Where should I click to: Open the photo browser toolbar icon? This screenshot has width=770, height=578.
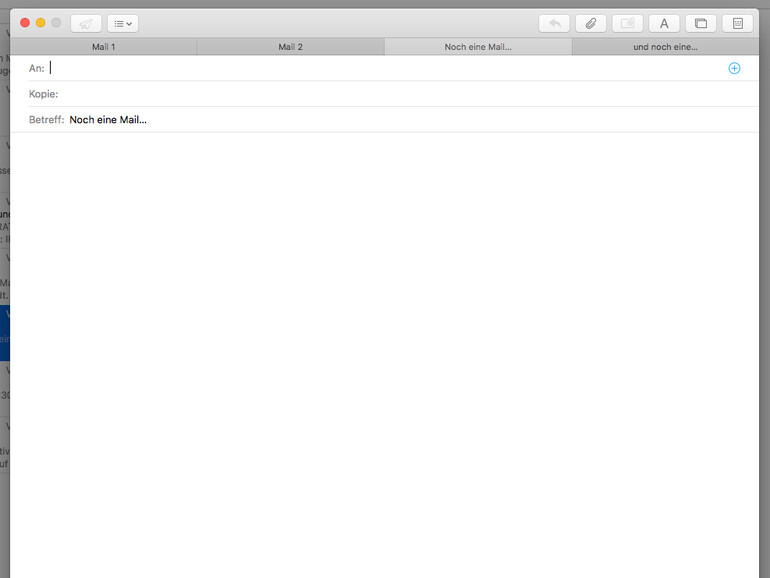coord(701,24)
